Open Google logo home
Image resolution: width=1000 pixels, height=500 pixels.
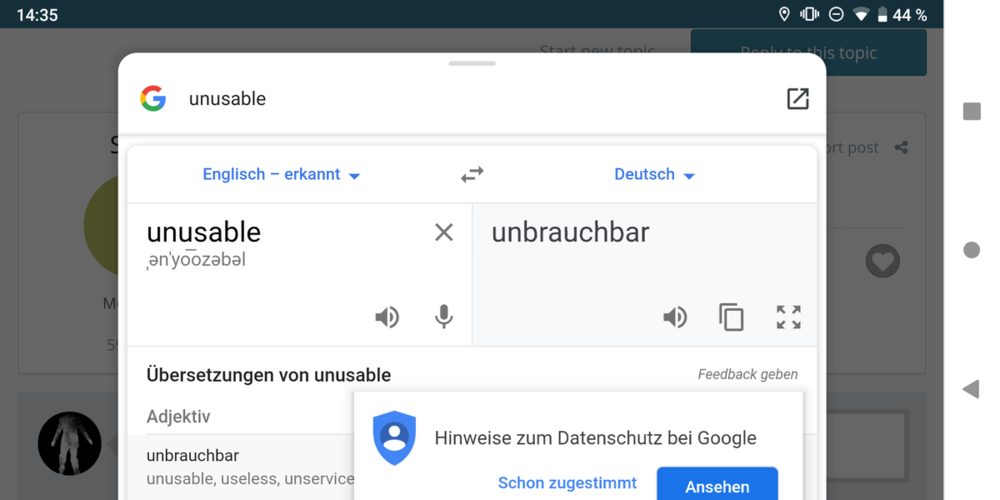[x=153, y=98]
